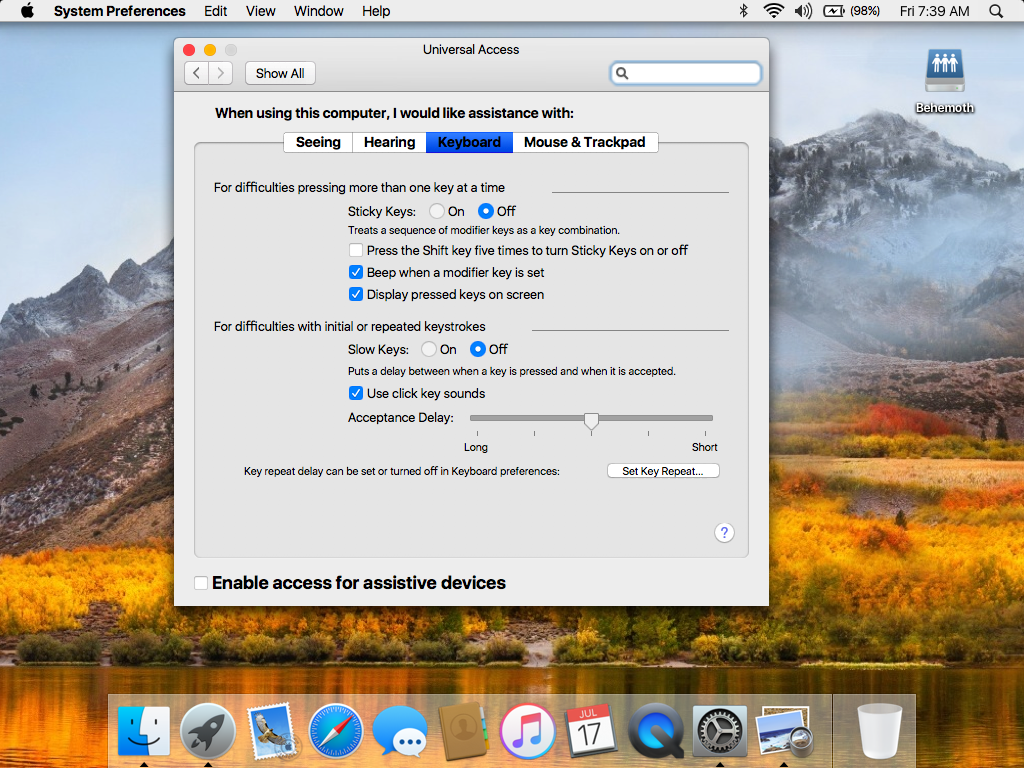1024x768 pixels.
Task: Click the Spotlight magnifier in menu bar
Action: click(996, 11)
